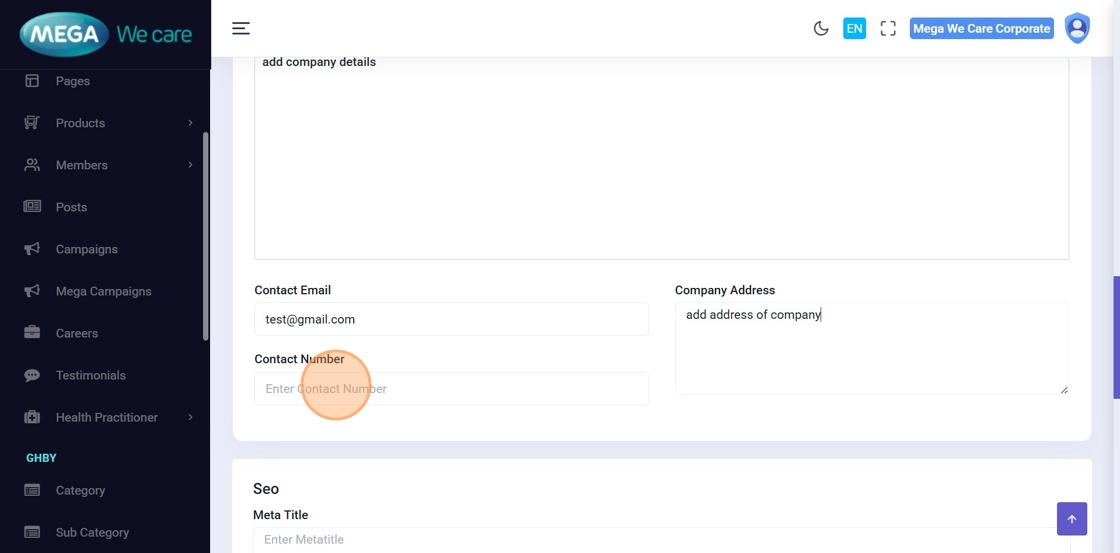Expand the Products submenu chevron
The height and width of the screenshot is (553, 1120).
(x=190, y=123)
